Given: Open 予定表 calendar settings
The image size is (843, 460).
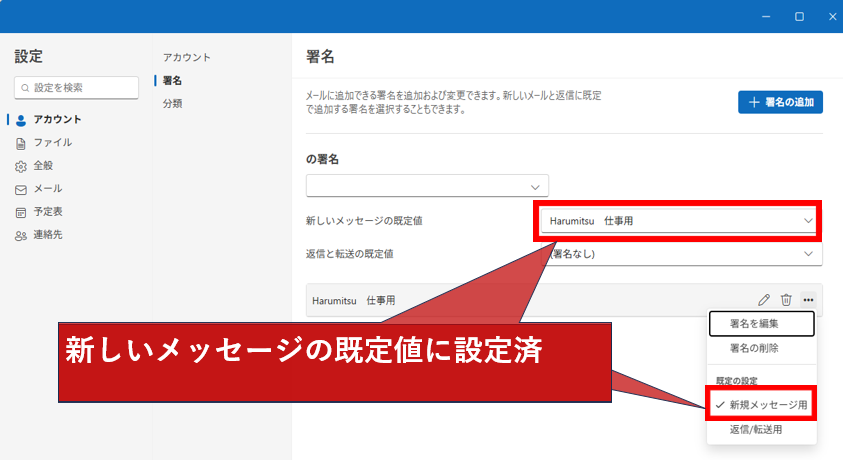Looking at the screenshot, I should tap(48, 212).
